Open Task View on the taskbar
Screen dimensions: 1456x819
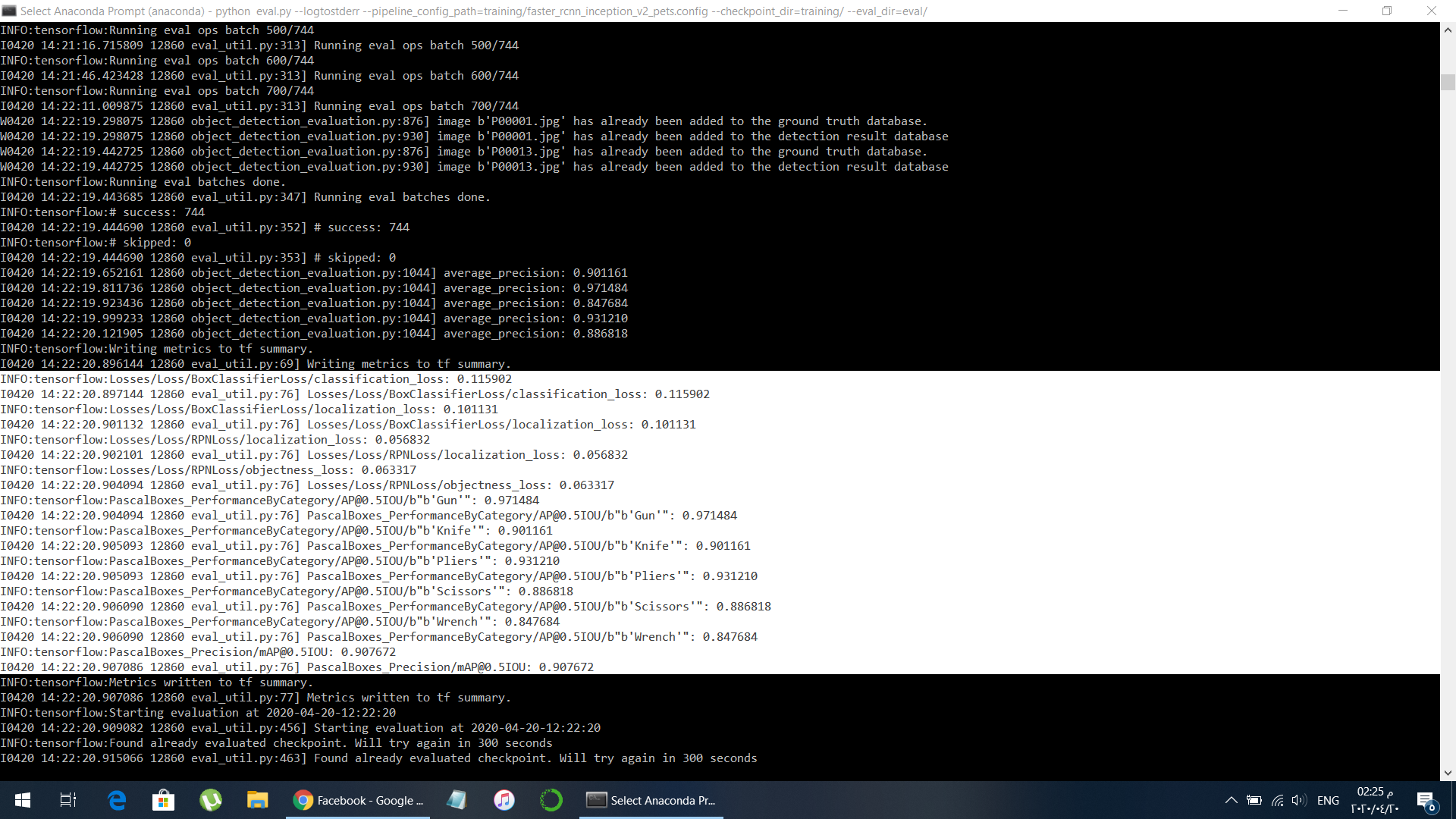(68, 800)
